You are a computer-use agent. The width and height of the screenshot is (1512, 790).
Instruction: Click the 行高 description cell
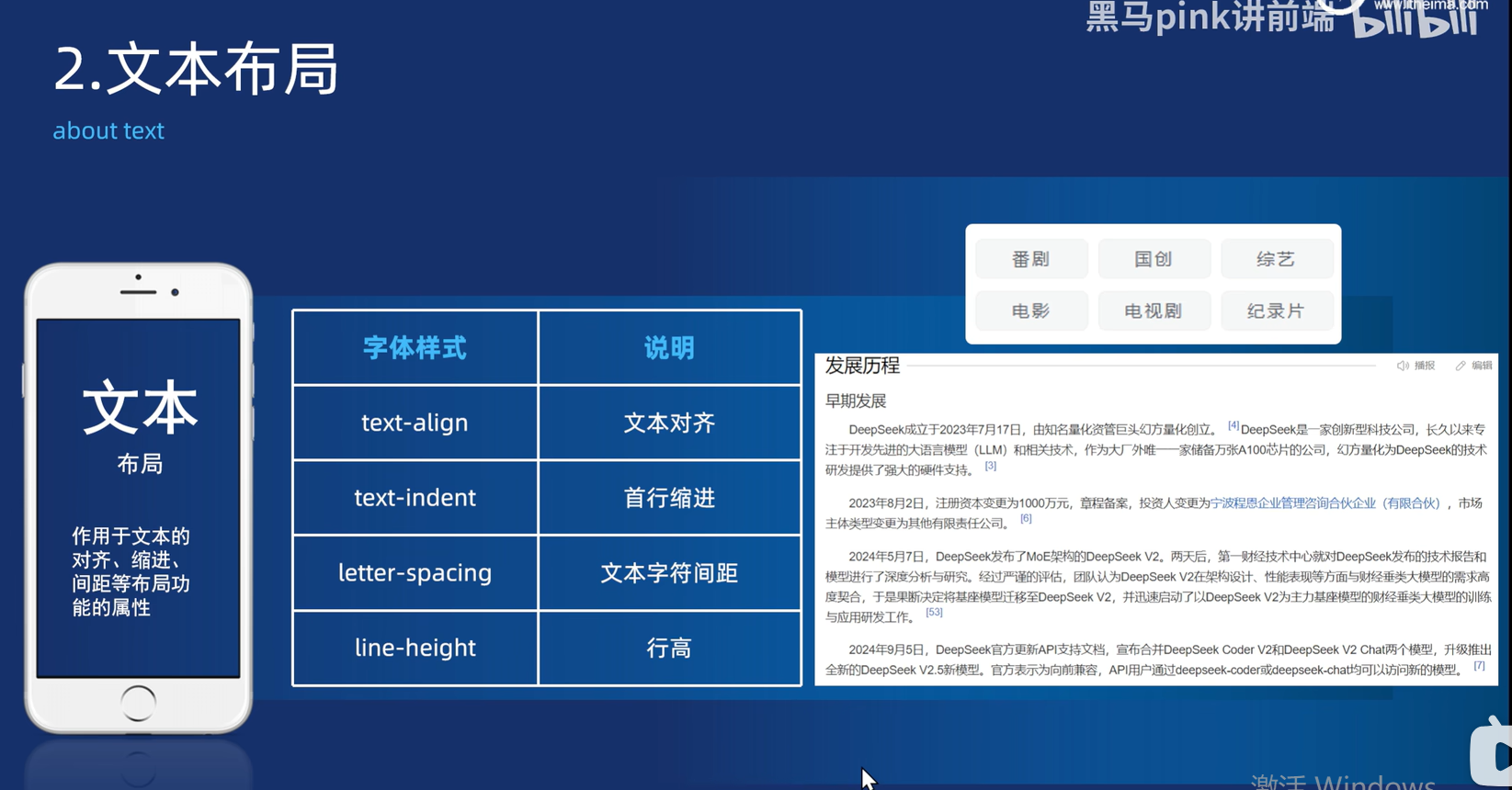coord(669,648)
